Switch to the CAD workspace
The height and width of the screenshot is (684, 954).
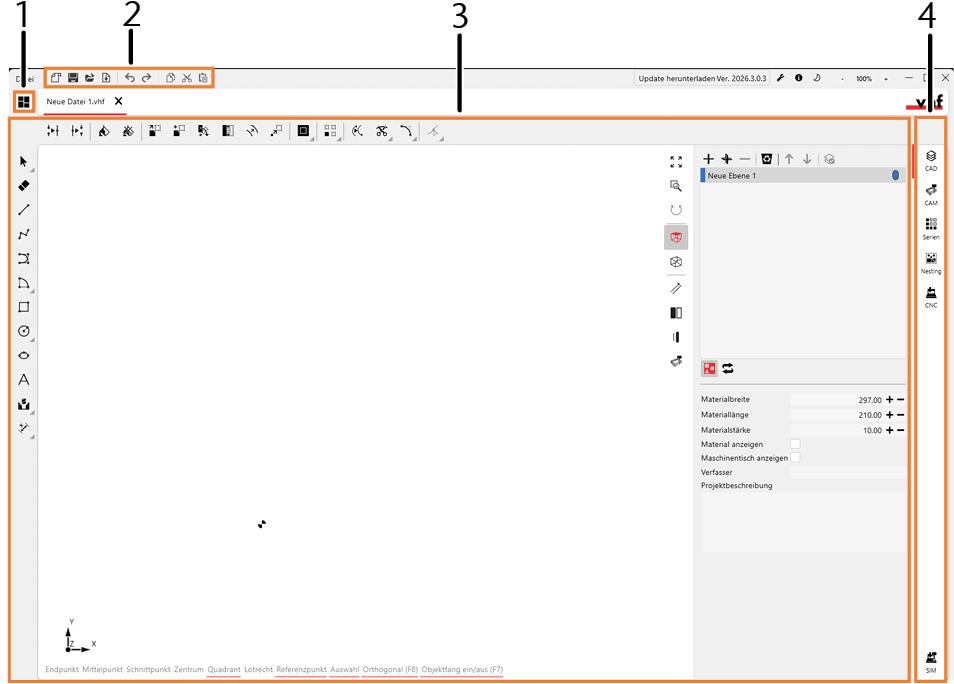931,160
